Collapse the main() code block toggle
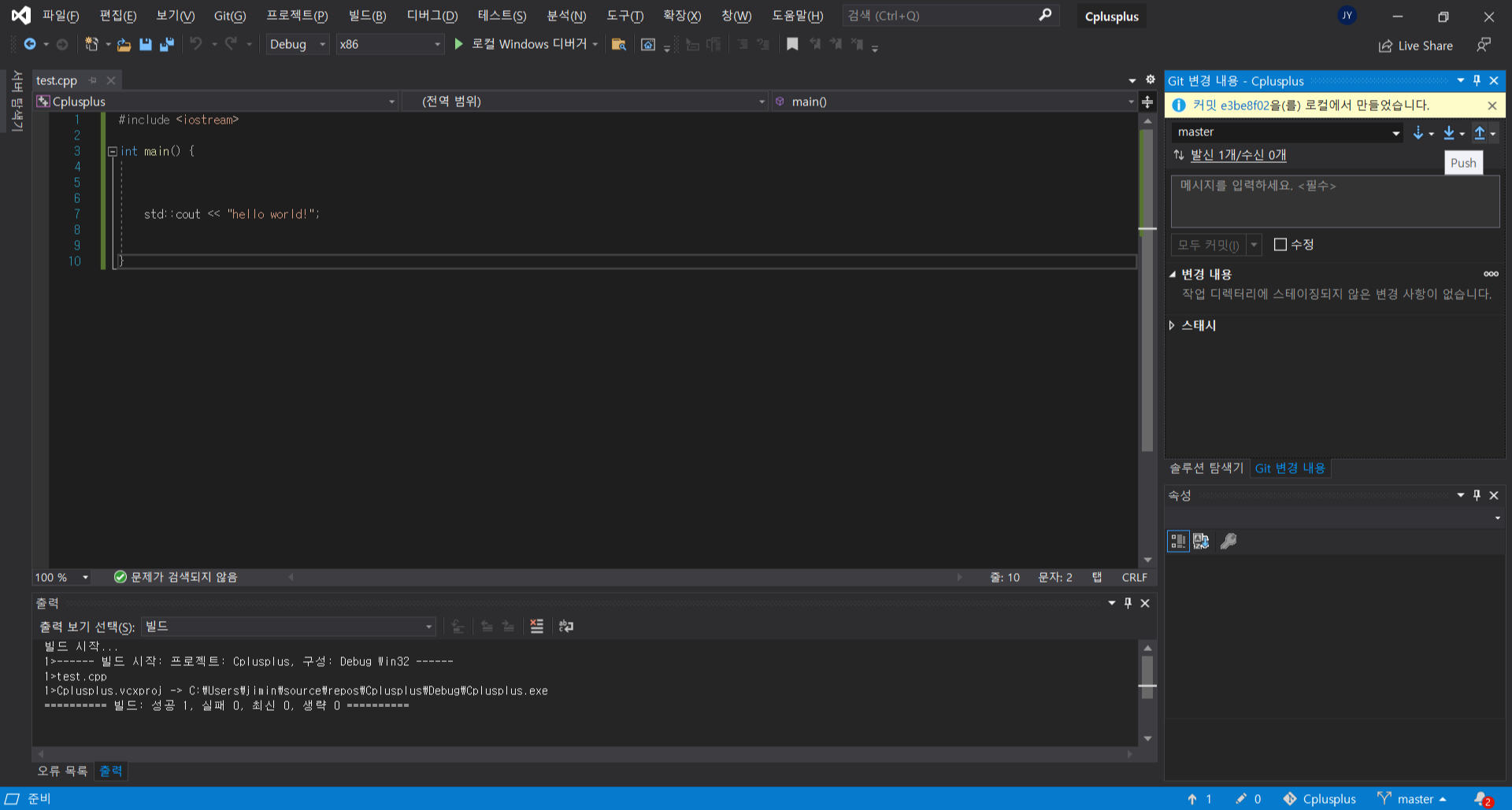Viewport: 1512px width, 810px height. click(113, 151)
